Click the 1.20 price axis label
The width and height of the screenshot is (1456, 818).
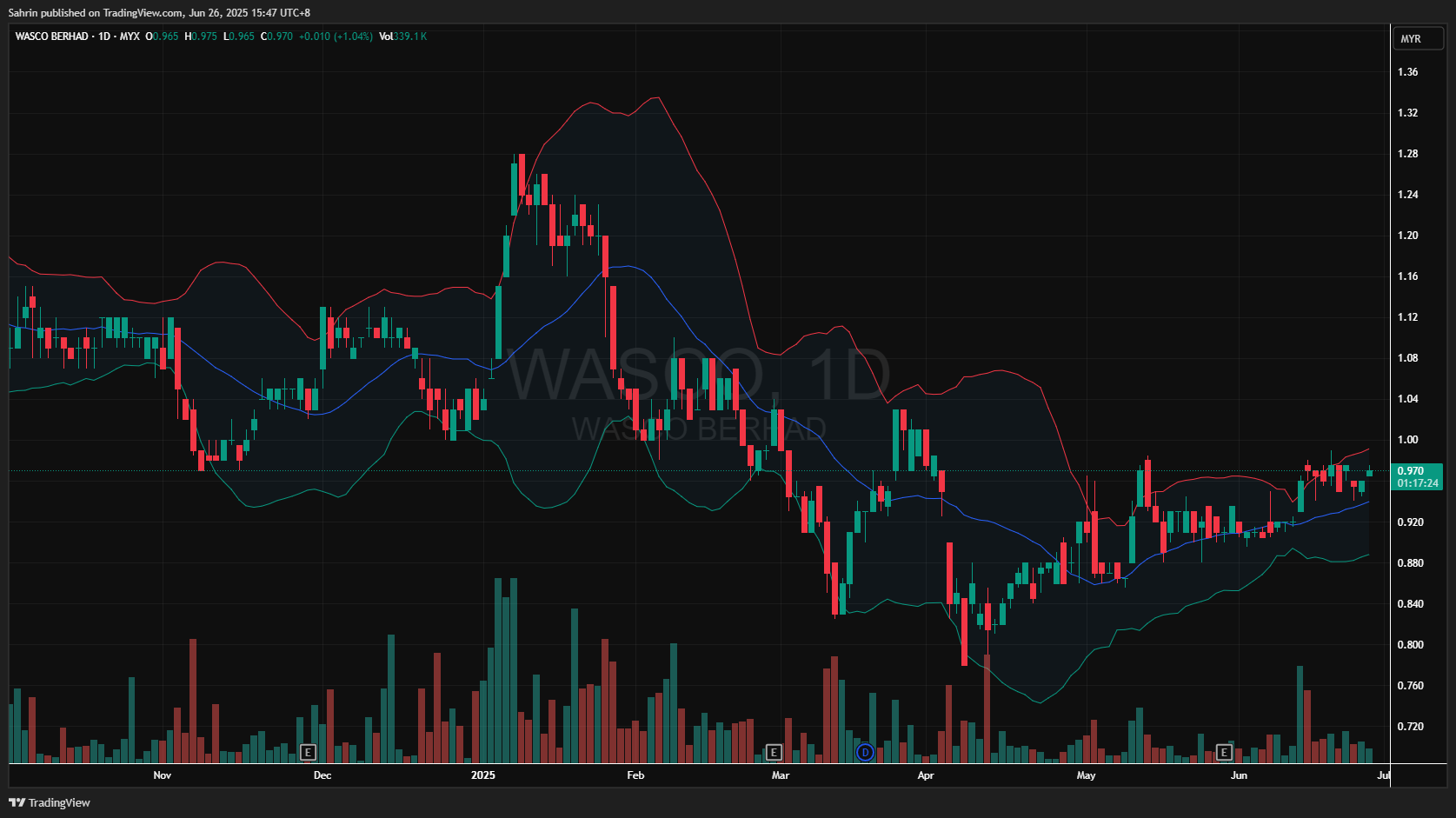[1407, 236]
